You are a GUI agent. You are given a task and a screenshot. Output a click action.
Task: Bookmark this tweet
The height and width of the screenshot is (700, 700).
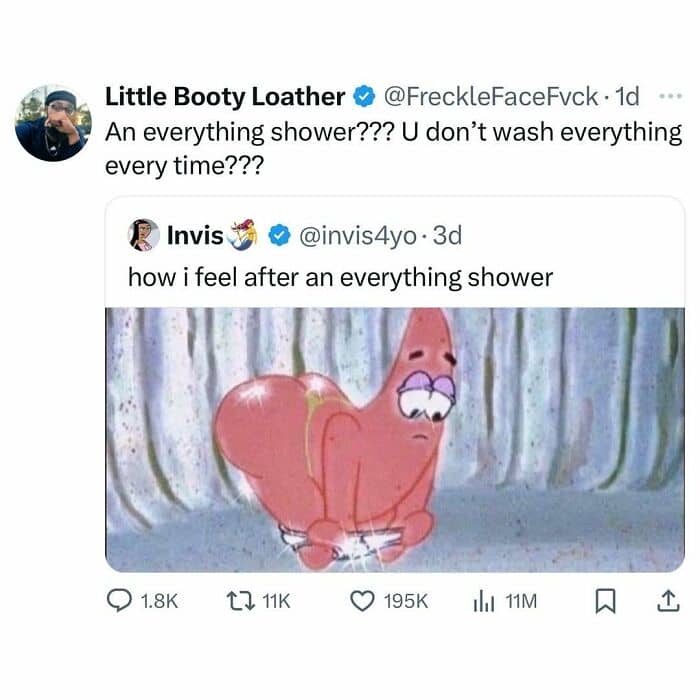coord(604,601)
